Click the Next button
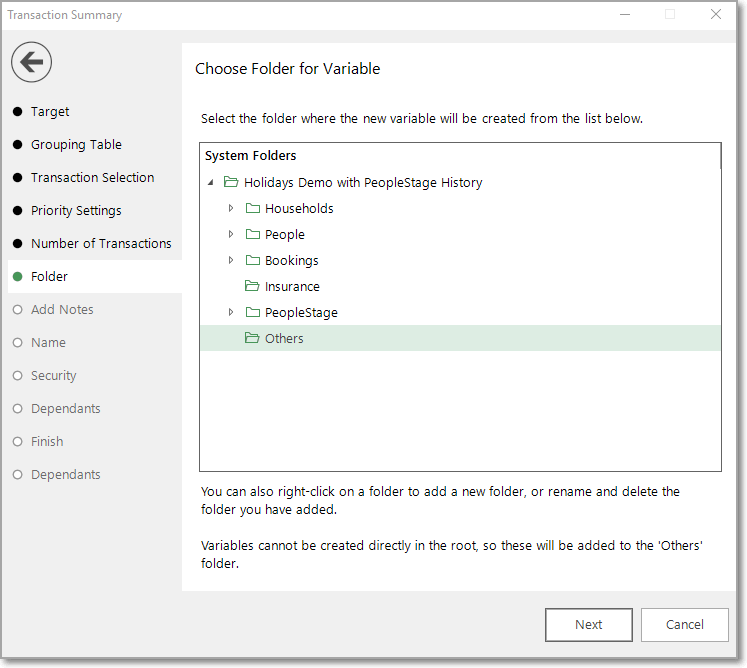 tap(589, 625)
